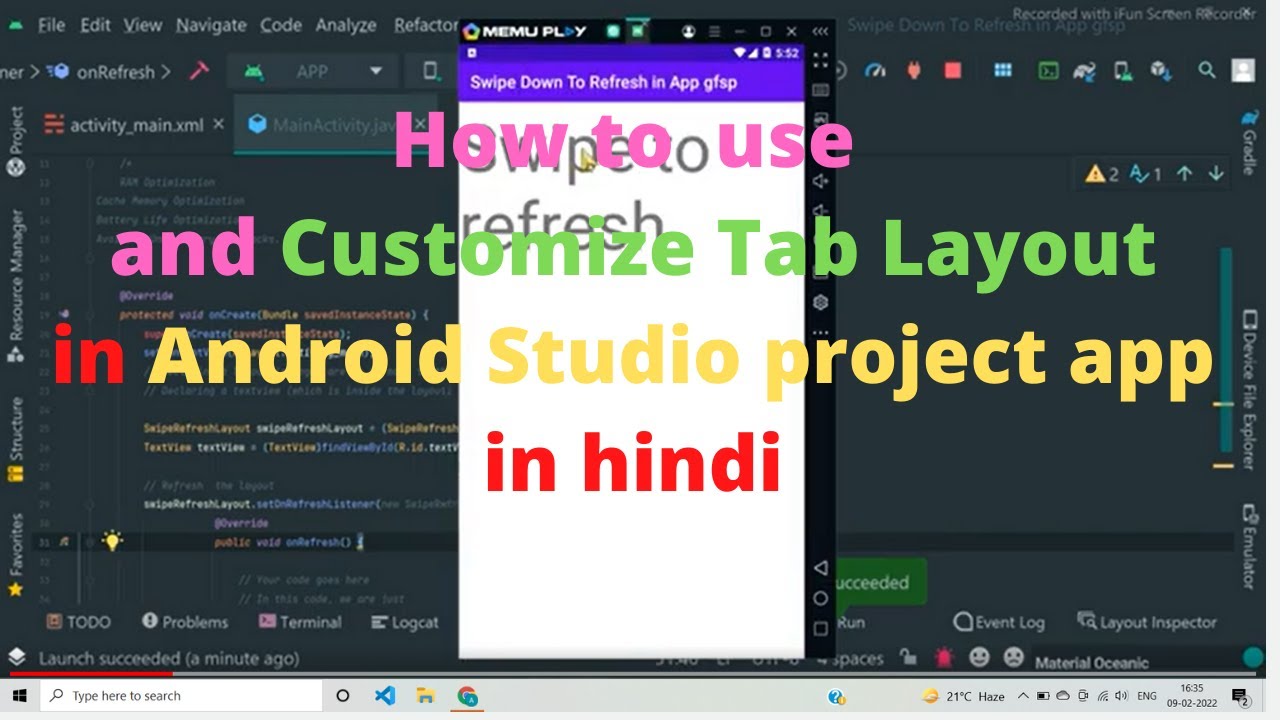The width and height of the screenshot is (1280, 720).
Task: Open the Edit menu
Action: click(95, 25)
